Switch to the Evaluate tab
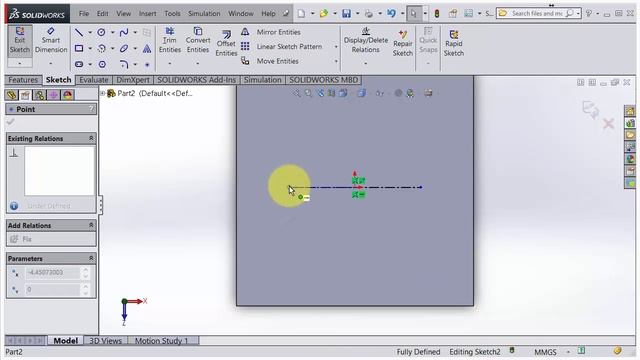This screenshot has width=640, height=360. pos(94,80)
